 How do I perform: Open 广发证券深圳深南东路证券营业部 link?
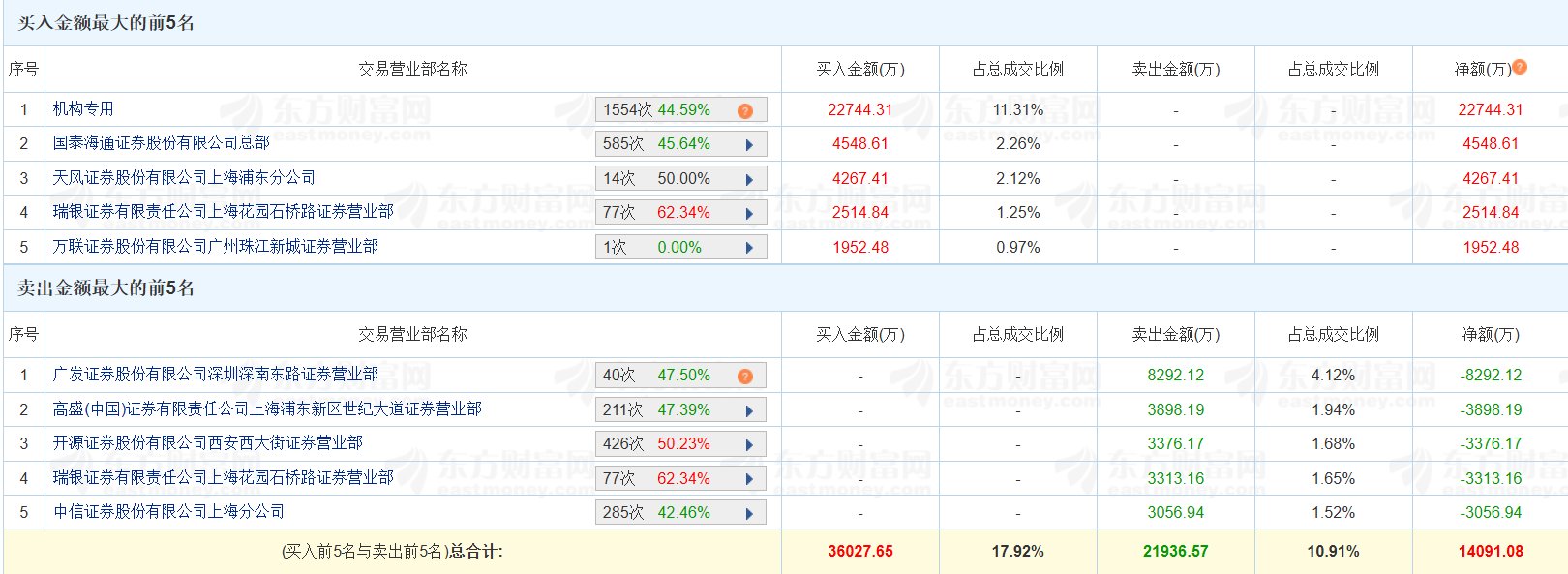tap(215, 374)
